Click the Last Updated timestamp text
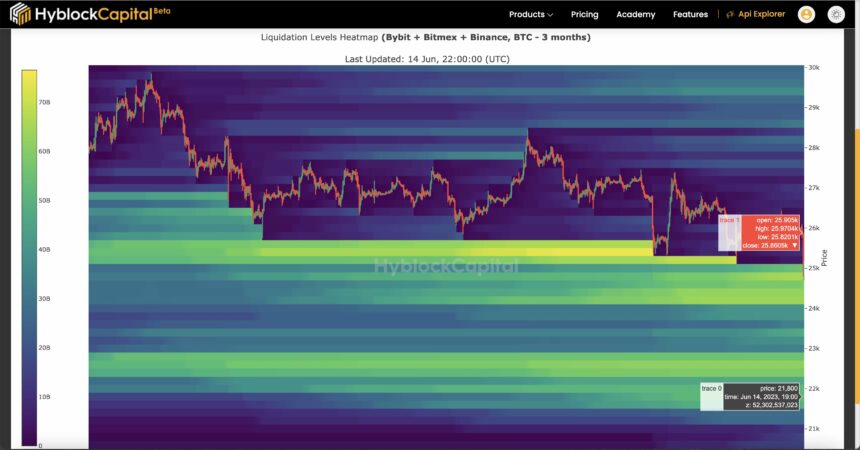The height and width of the screenshot is (450, 860). tap(427, 59)
